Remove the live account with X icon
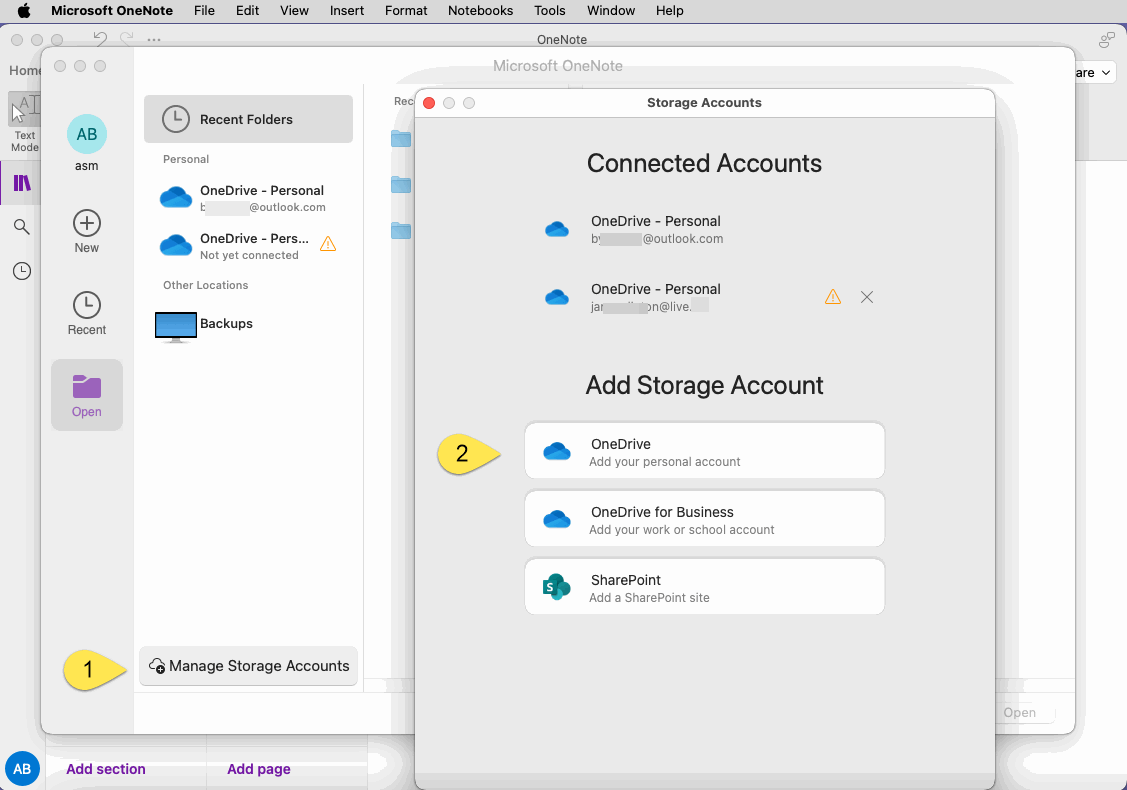The width and height of the screenshot is (1127, 790). click(x=867, y=297)
